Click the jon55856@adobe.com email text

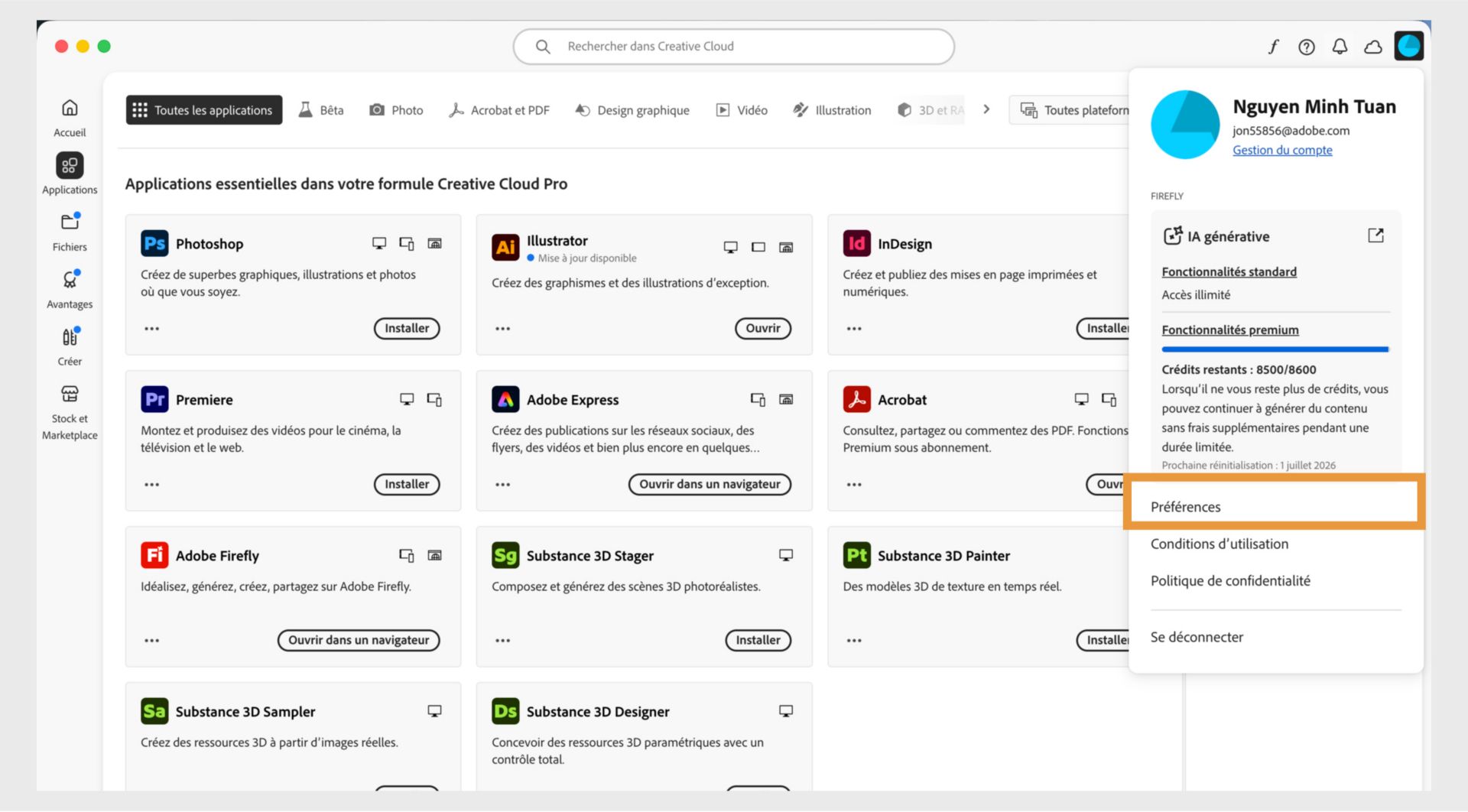point(1291,131)
